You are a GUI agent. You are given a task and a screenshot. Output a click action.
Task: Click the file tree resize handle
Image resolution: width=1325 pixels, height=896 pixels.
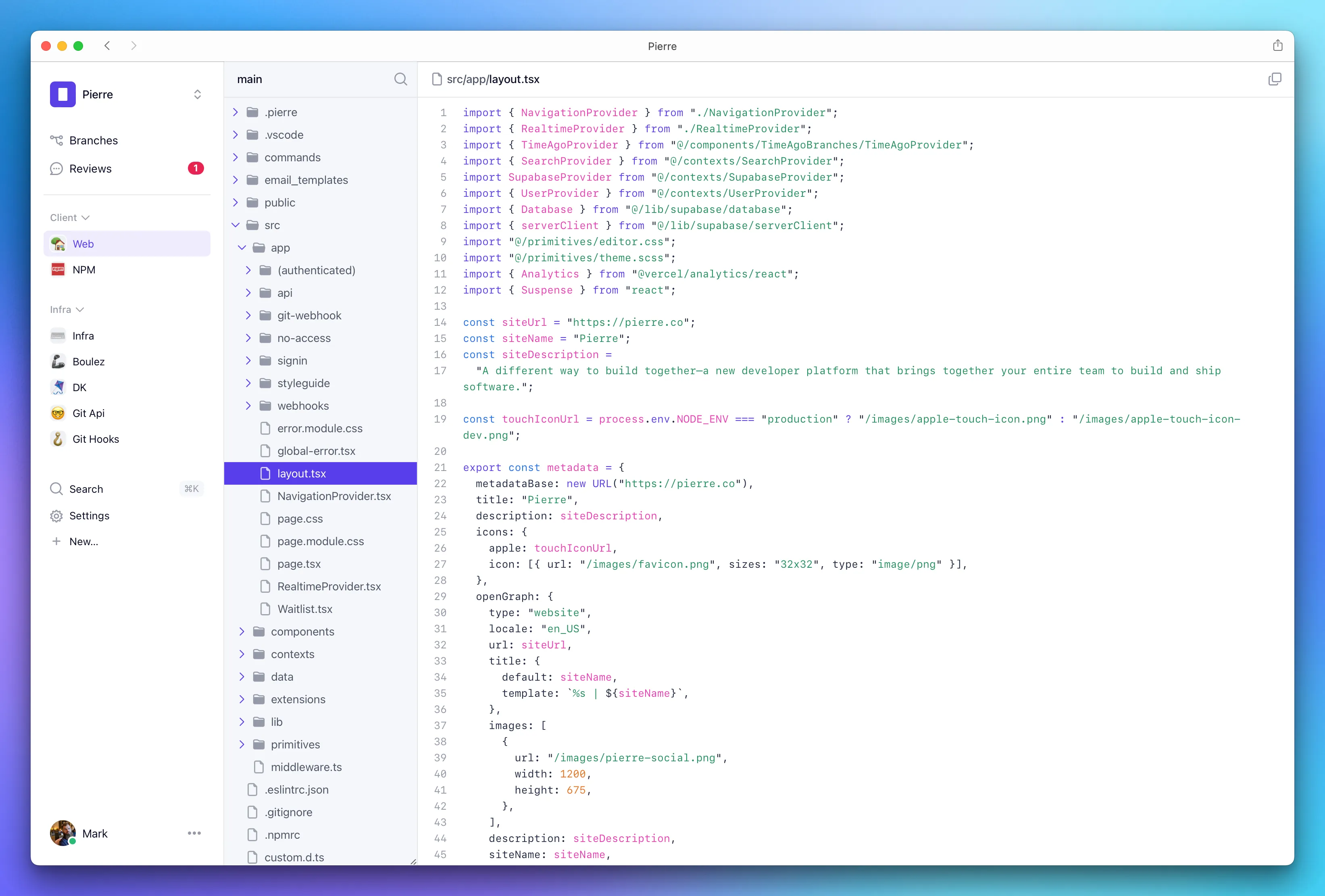click(413, 861)
